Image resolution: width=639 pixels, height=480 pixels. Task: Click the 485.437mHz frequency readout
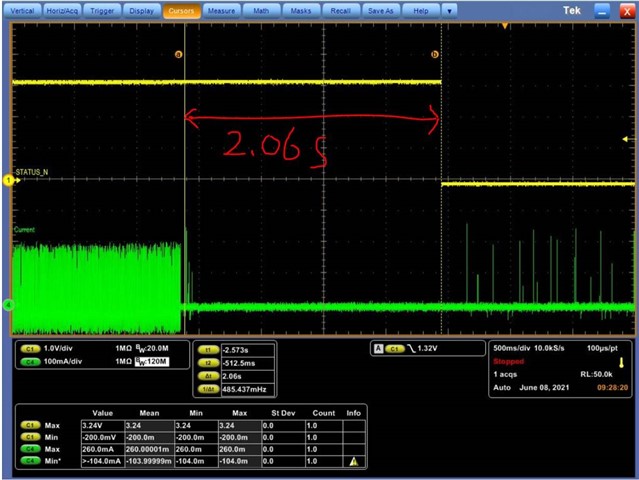(x=248, y=389)
